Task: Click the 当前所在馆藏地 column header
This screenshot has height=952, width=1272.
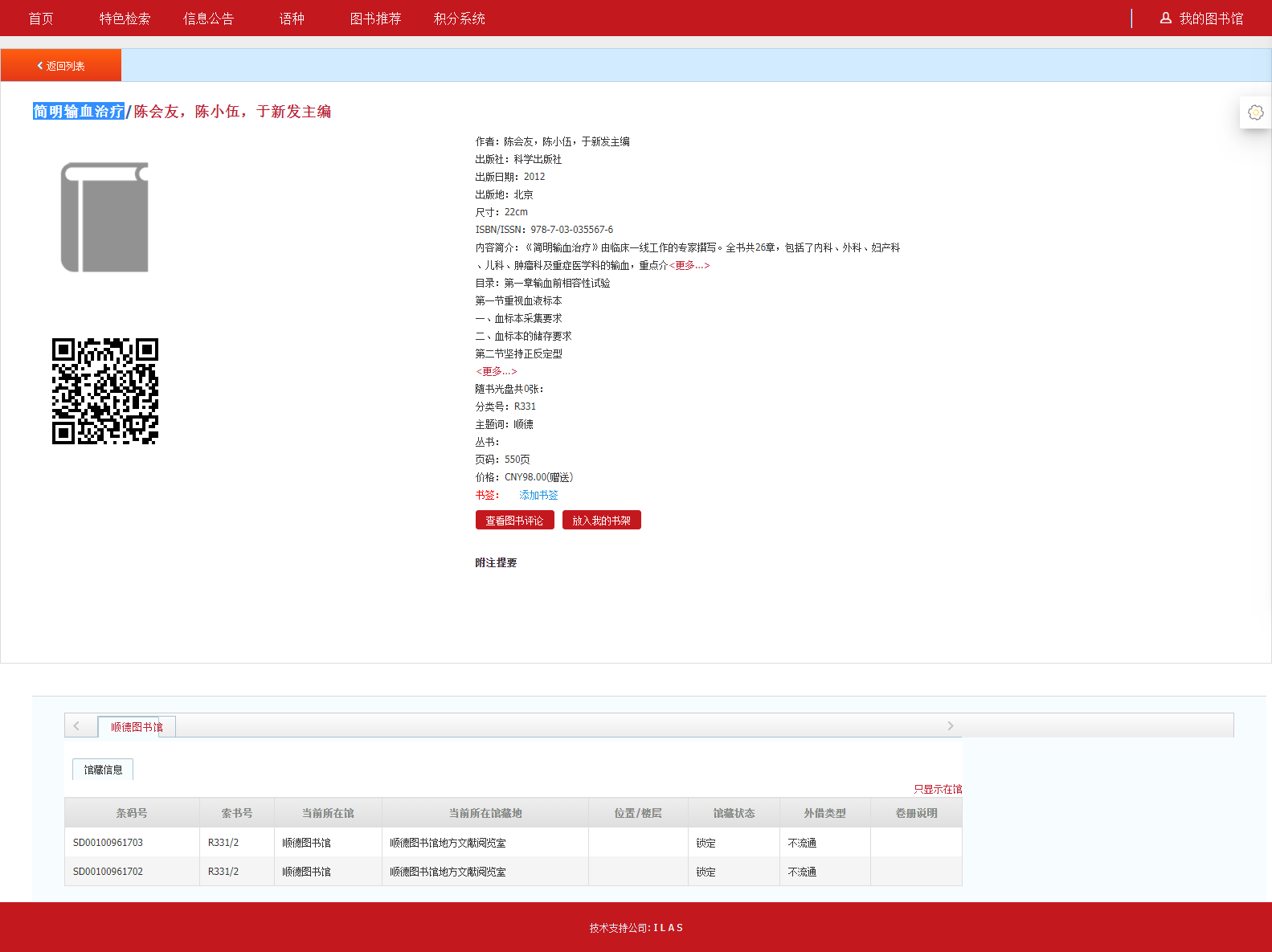Action: 485,813
